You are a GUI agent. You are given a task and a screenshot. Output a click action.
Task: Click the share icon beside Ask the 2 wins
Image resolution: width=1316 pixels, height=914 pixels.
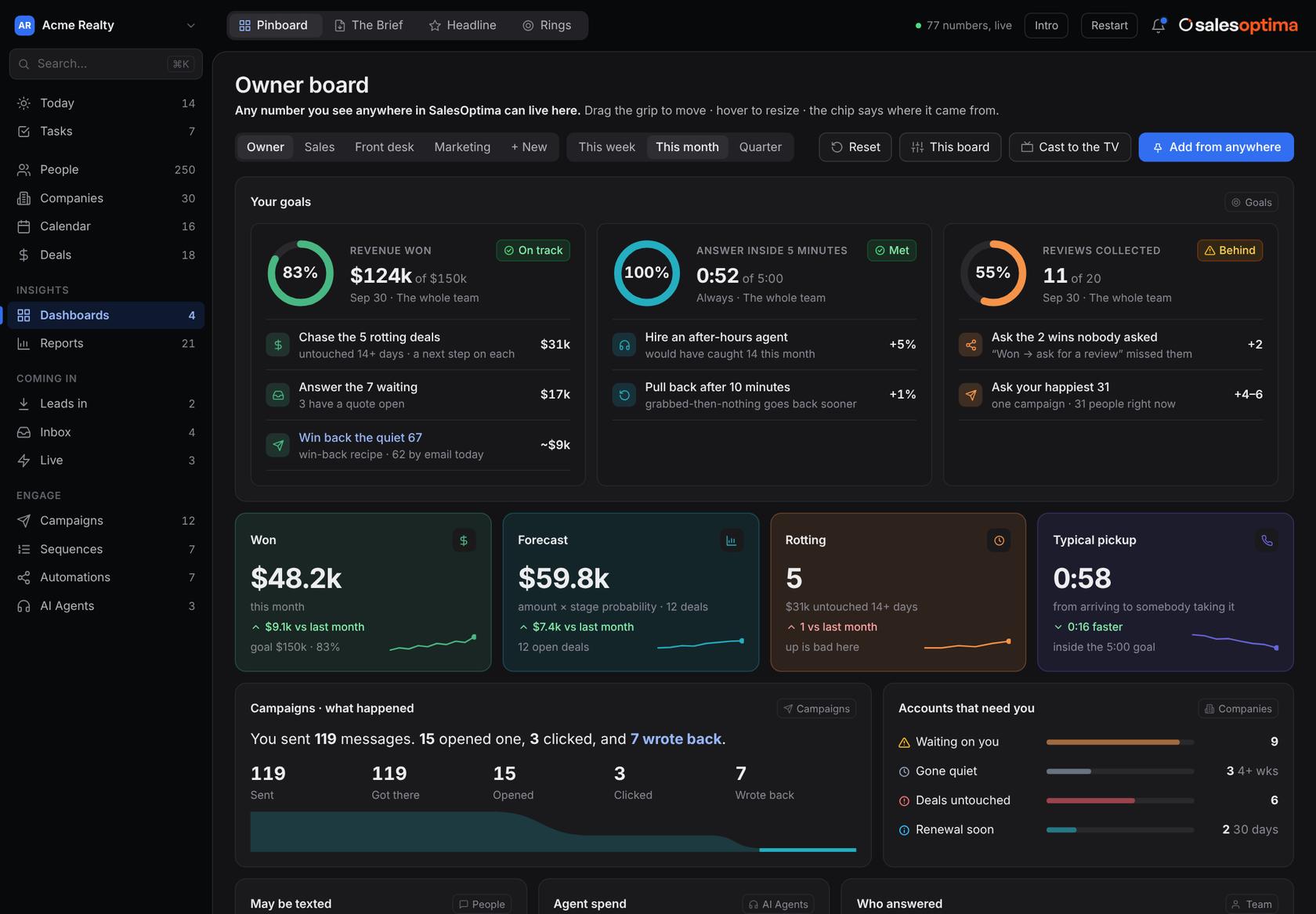pyautogui.click(x=971, y=345)
